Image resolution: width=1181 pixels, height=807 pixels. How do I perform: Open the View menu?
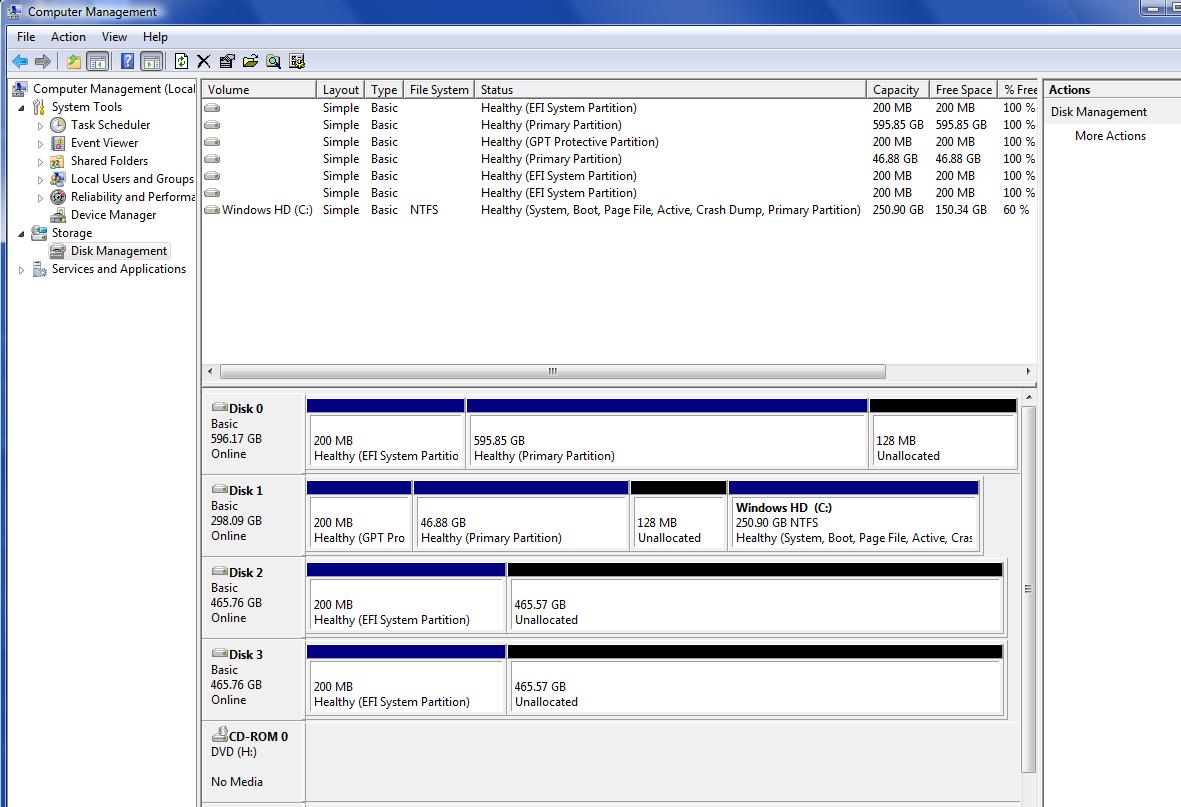tap(114, 37)
